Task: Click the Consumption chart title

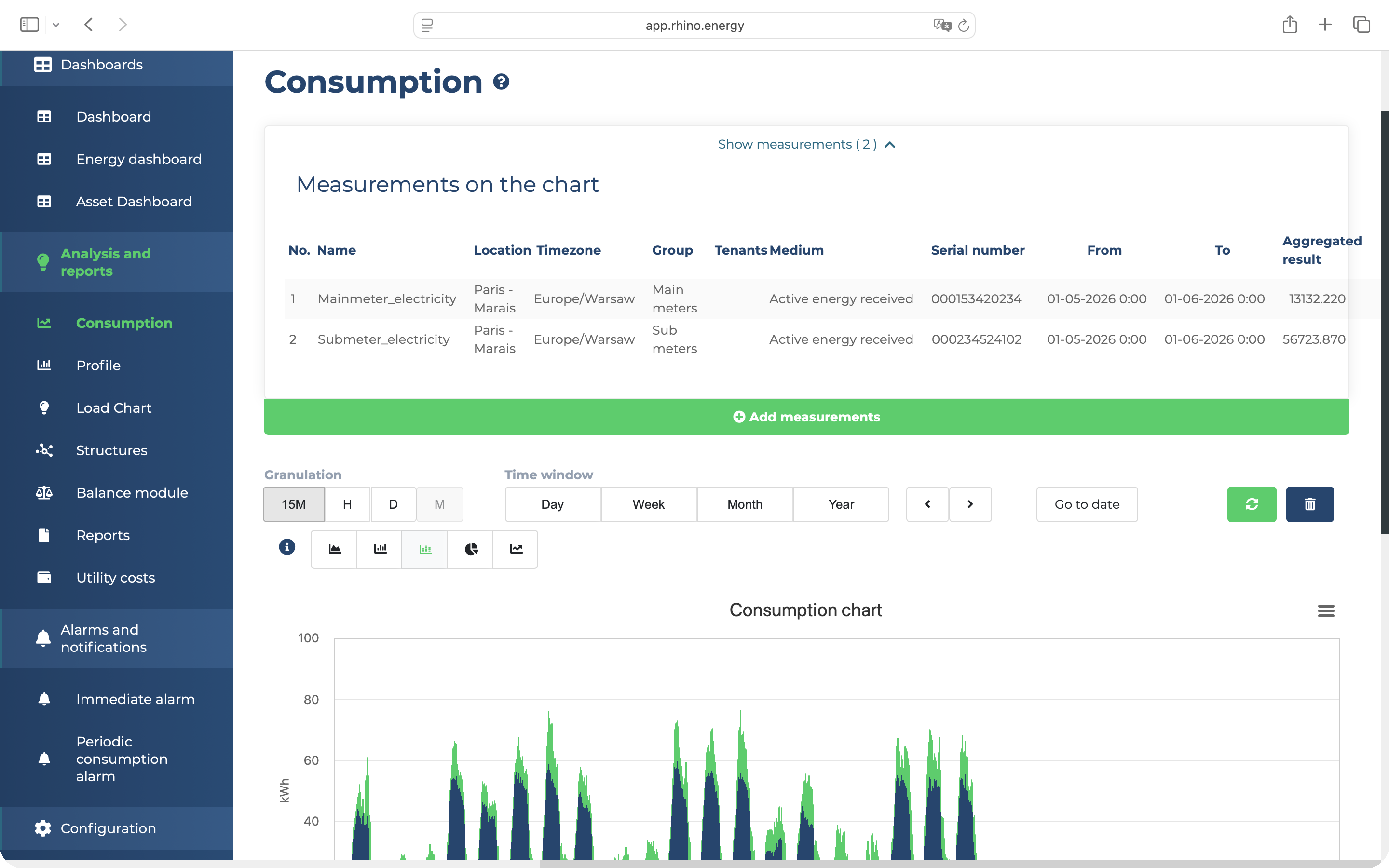Action: (805, 610)
